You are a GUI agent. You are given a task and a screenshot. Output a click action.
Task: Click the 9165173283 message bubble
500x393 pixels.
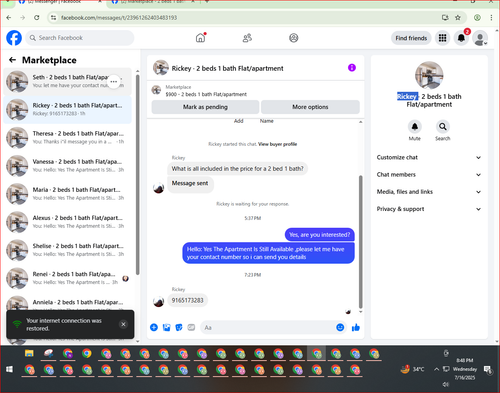pyautogui.click(x=187, y=300)
